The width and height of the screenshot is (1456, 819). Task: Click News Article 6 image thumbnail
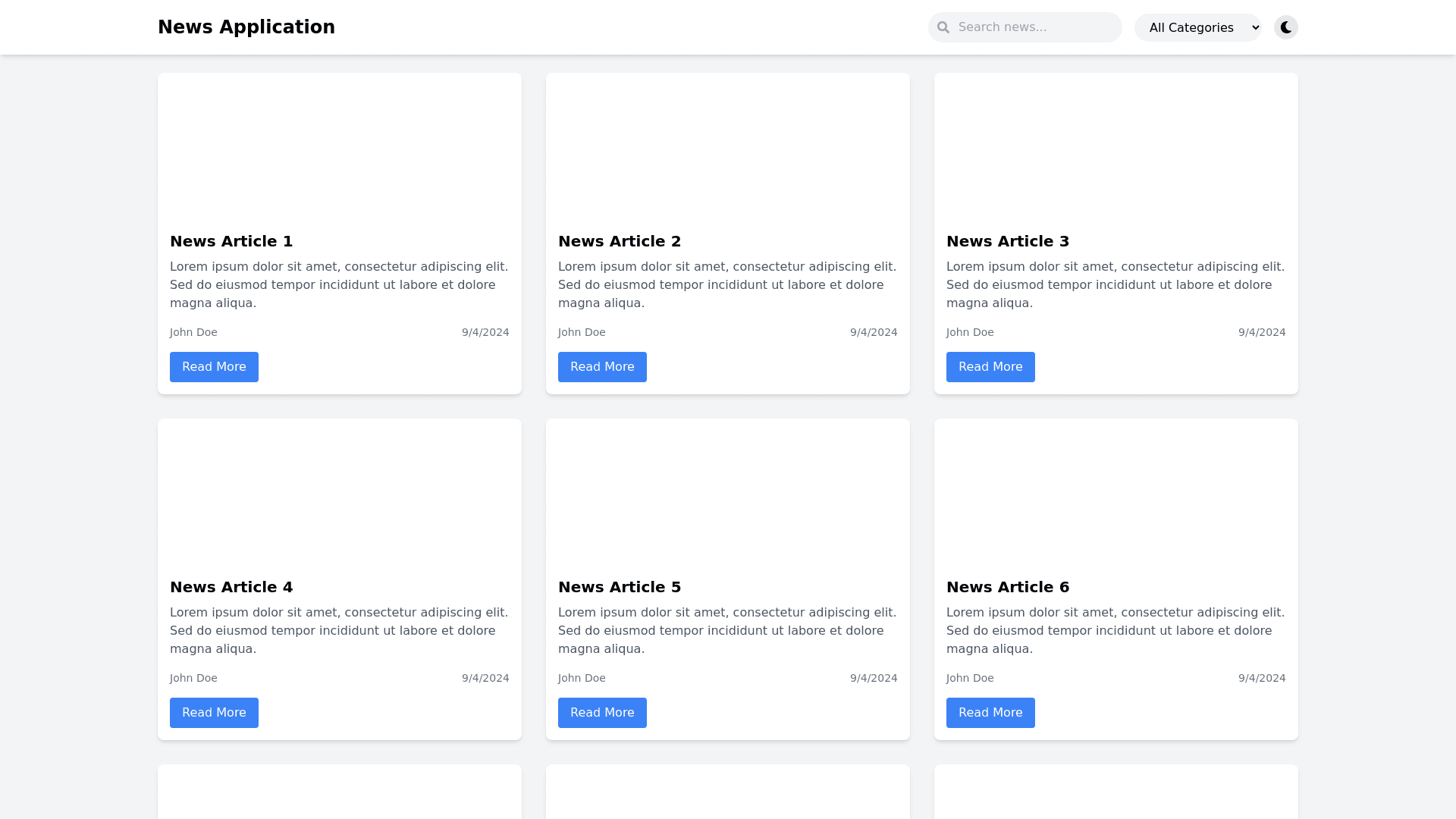pos(1116,491)
